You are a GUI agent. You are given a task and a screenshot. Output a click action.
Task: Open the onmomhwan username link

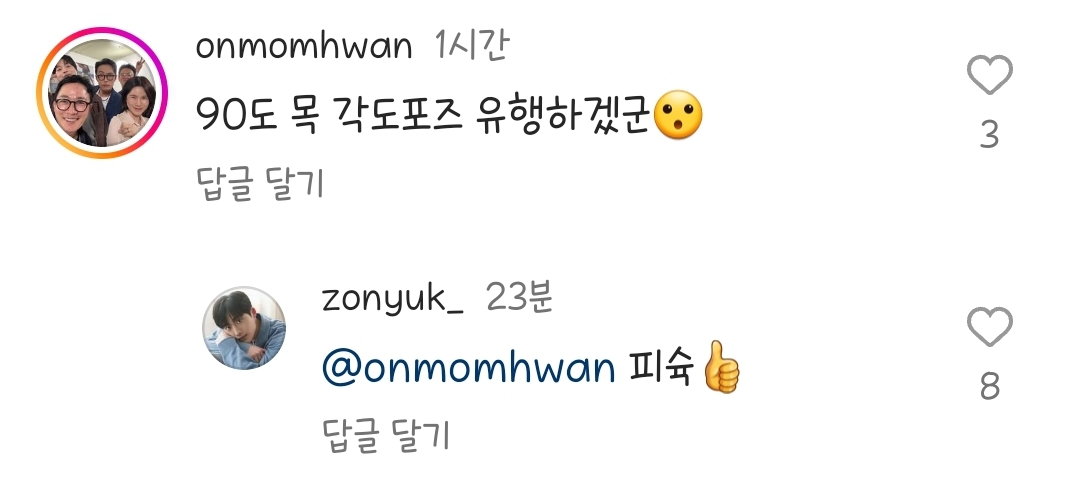pos(304,48)
